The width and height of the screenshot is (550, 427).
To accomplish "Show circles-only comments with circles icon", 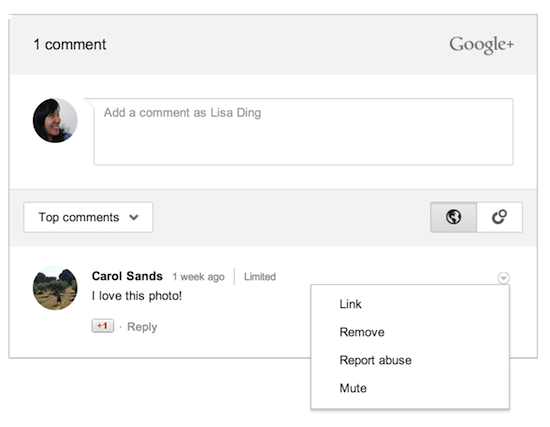I will coord(499,217).
